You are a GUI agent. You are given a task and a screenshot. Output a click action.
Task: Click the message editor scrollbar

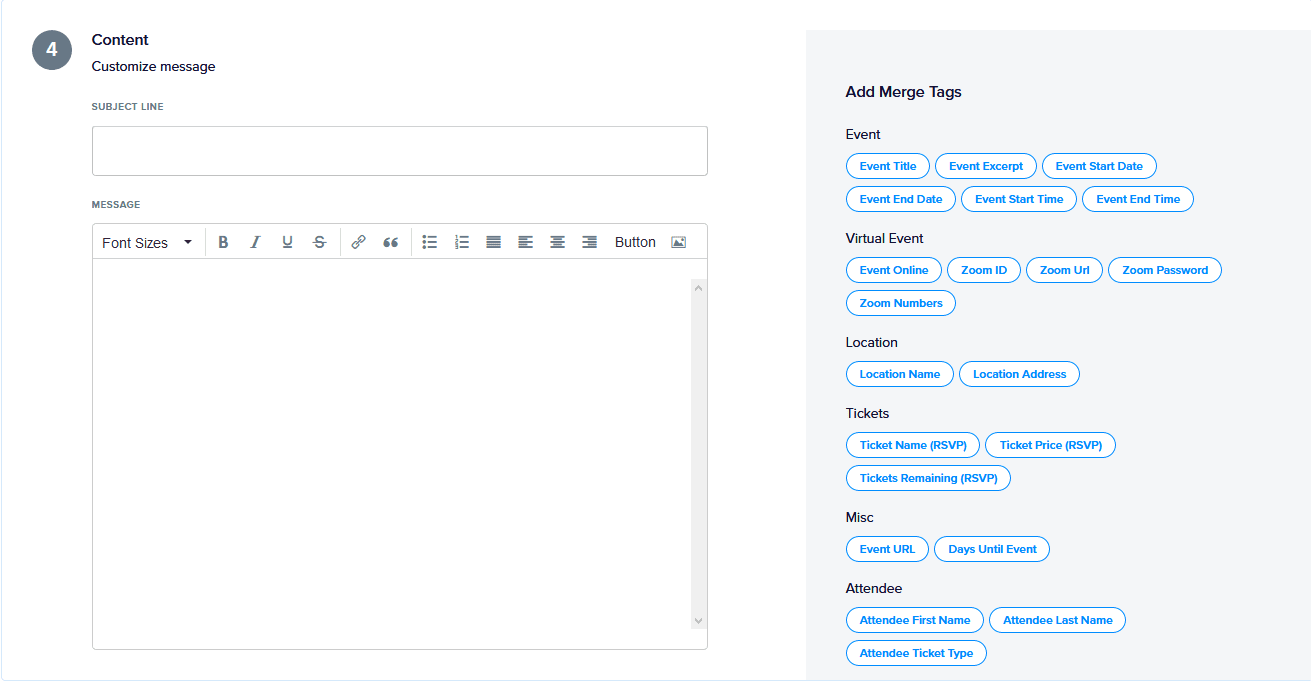(697, 450)
